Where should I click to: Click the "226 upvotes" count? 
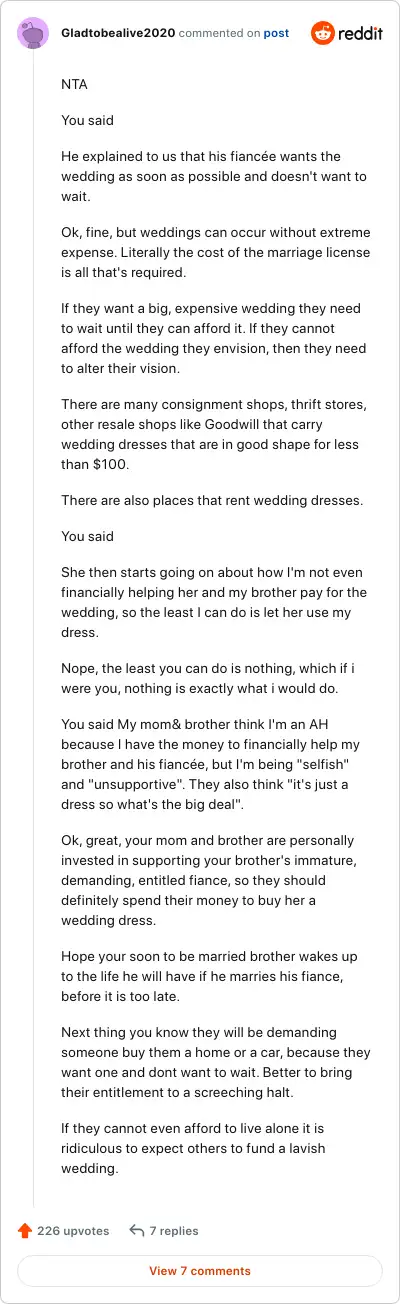tap(73, 1231)
